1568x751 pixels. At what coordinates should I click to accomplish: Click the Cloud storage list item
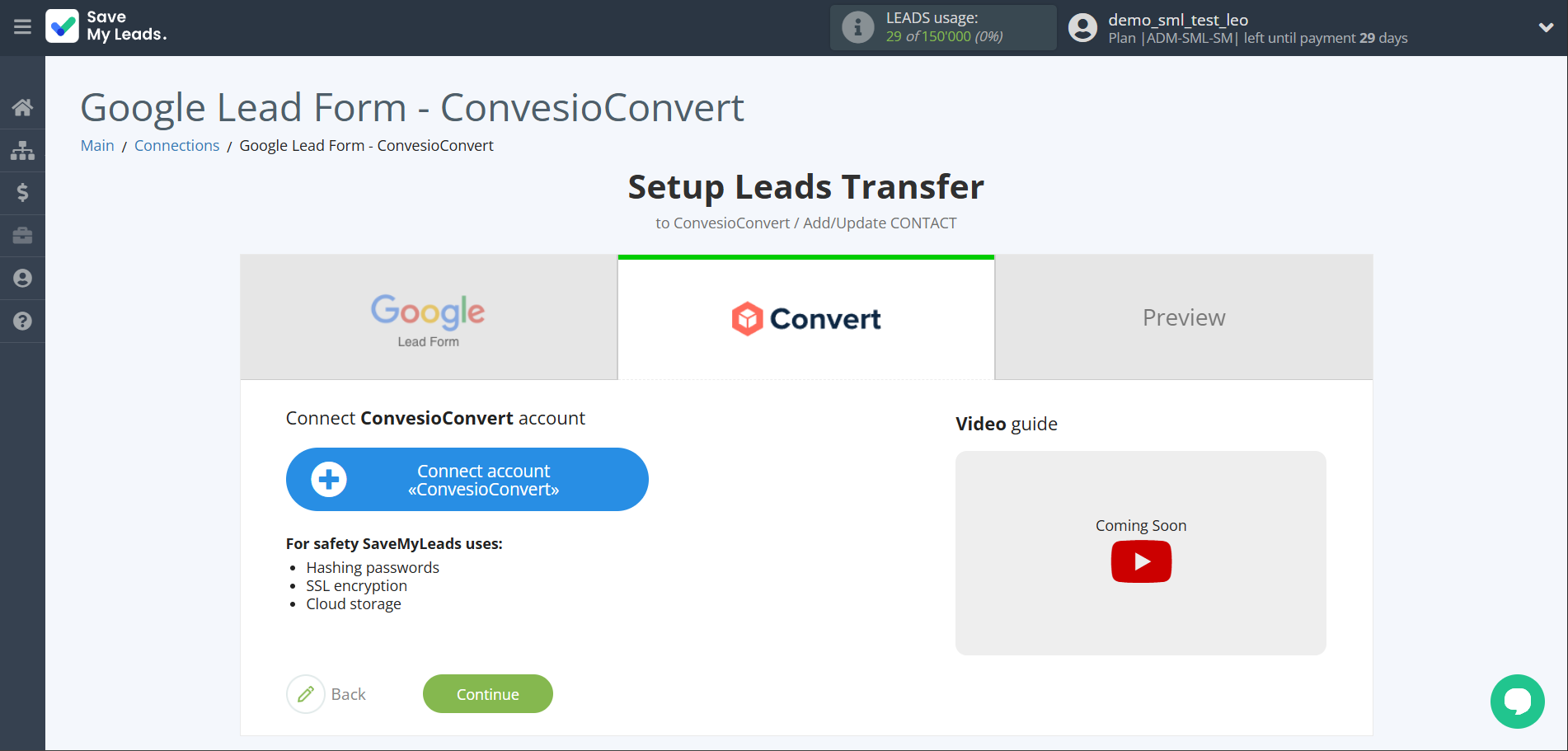click(x=354, y=604)
